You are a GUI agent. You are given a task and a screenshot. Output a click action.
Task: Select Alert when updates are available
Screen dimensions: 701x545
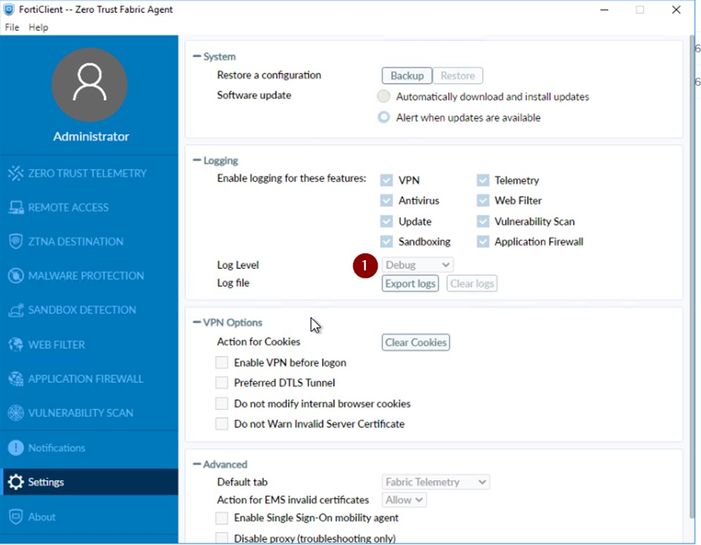point(384,117)
